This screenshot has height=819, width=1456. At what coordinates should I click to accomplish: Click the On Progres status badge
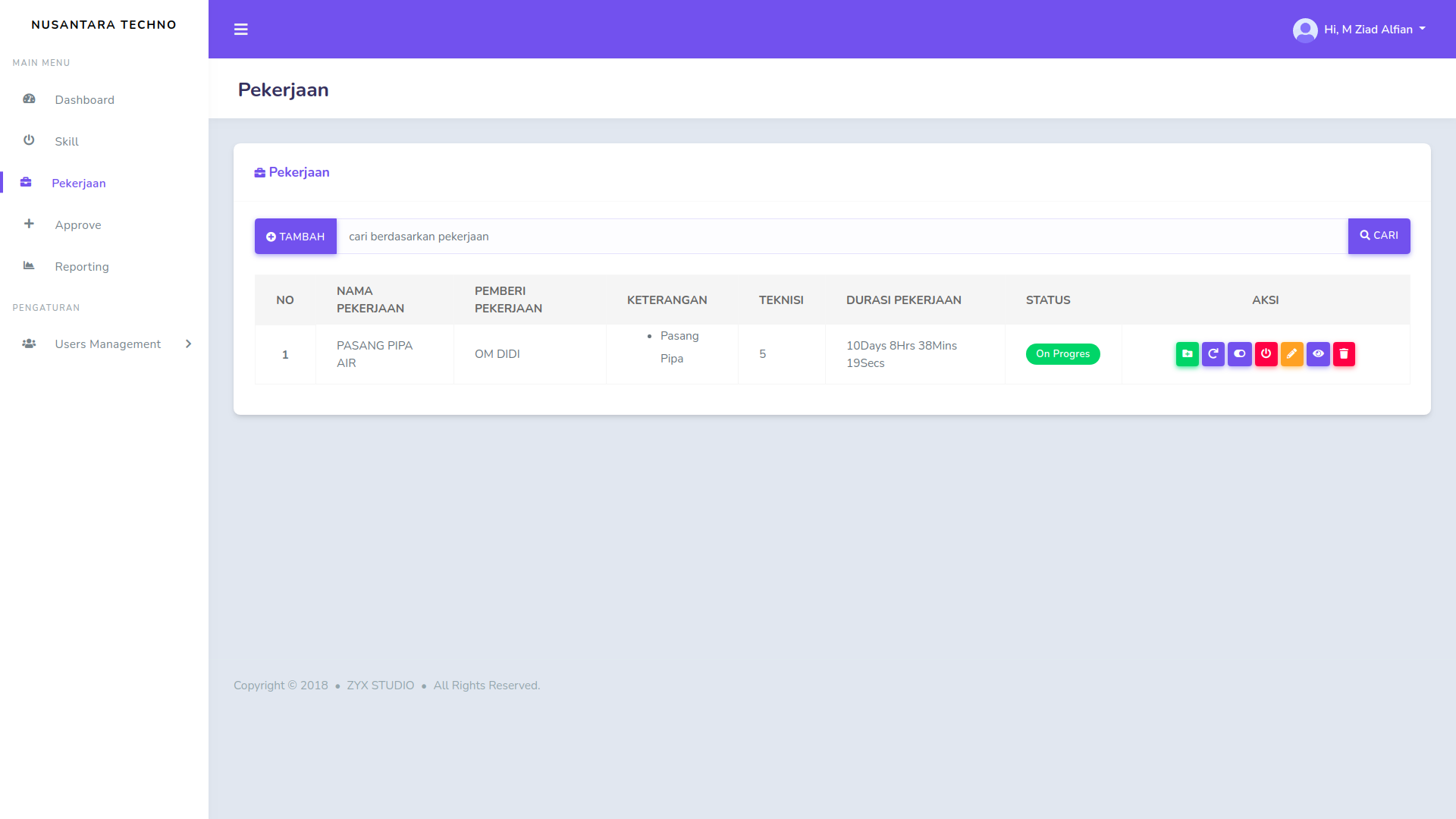(x=1062, y=354)
